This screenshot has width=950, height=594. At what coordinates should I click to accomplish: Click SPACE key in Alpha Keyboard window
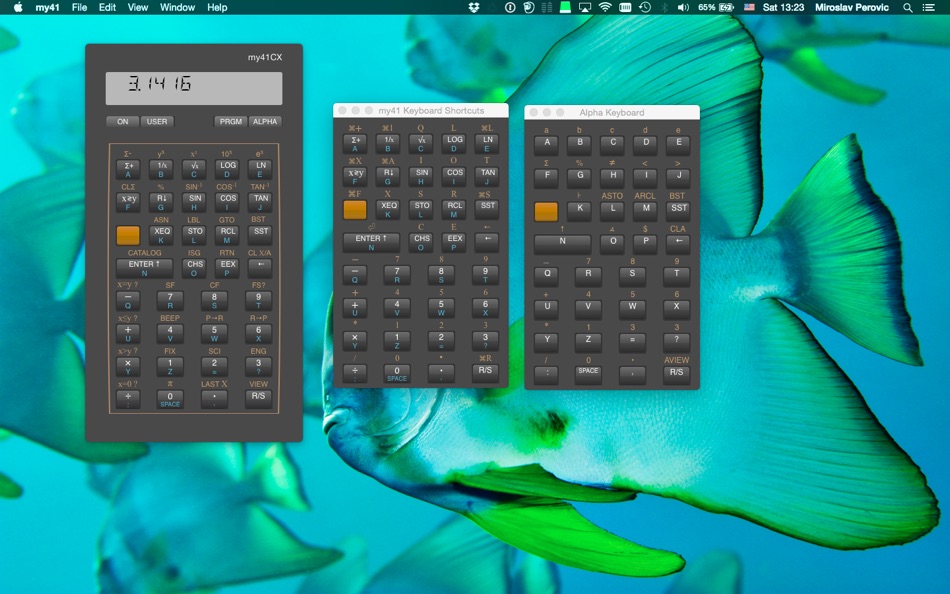click(588, 376)
